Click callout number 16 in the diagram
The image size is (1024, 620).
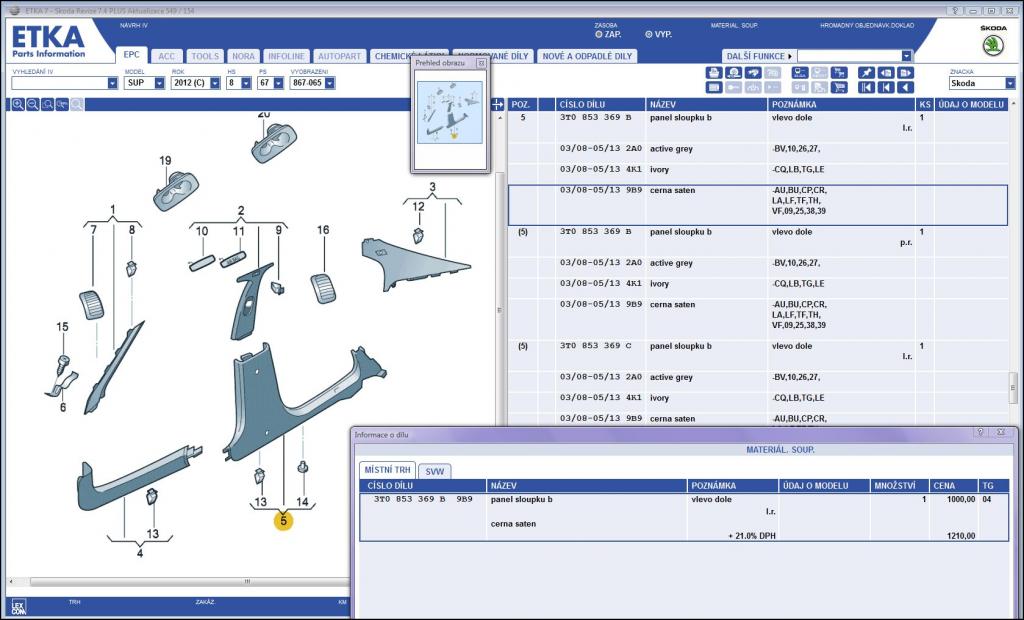pos(323,230)
